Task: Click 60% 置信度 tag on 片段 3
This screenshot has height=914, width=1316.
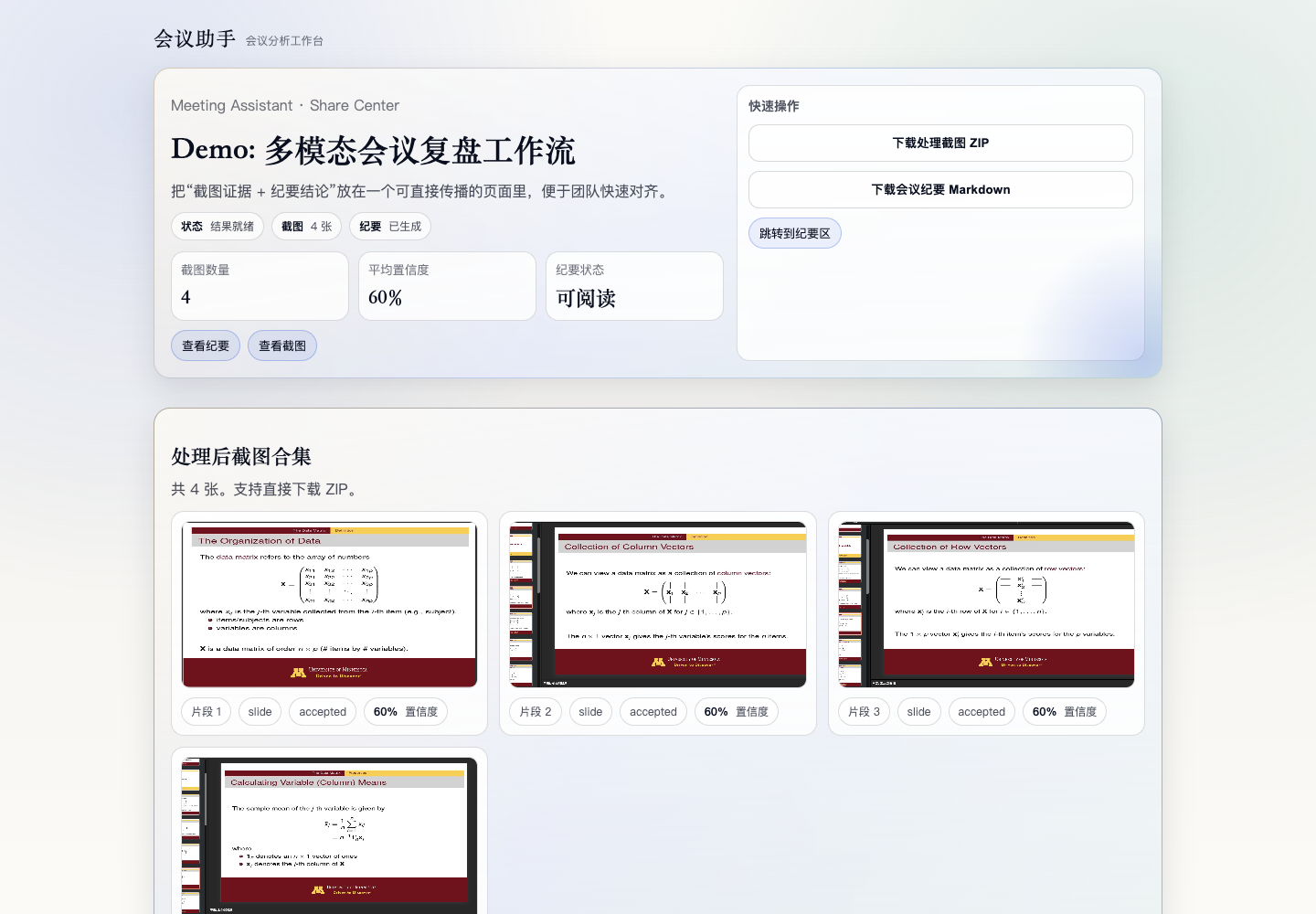Action: 1065,711
